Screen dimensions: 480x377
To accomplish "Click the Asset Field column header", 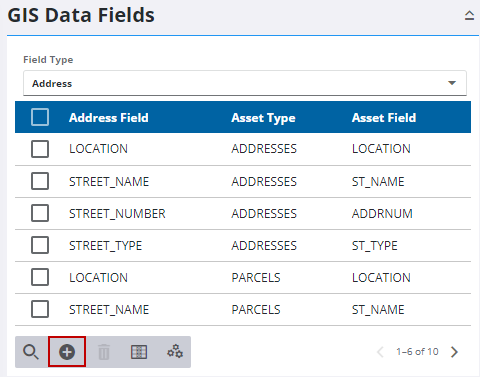I will point(384,118).
